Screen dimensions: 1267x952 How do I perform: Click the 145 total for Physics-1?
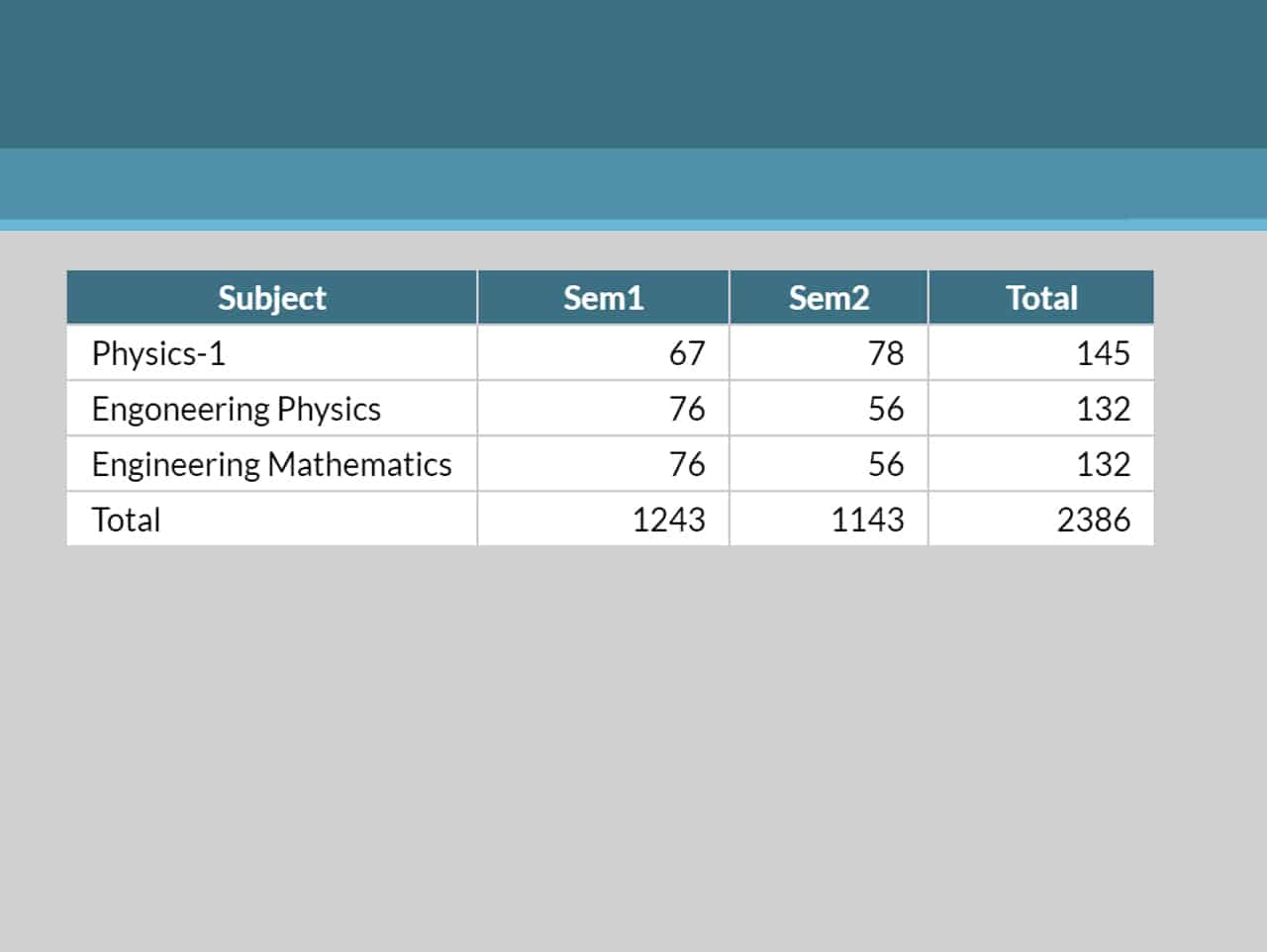tap(1102, 352)
